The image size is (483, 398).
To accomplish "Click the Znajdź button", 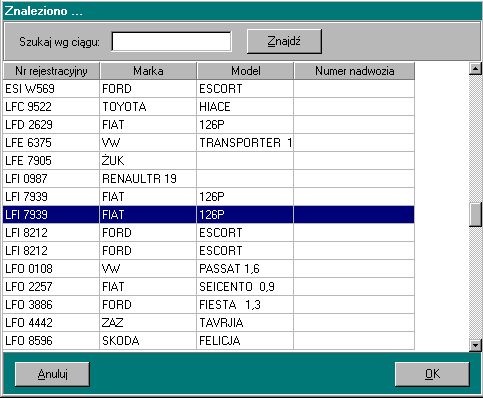I will tap(284, 41).
